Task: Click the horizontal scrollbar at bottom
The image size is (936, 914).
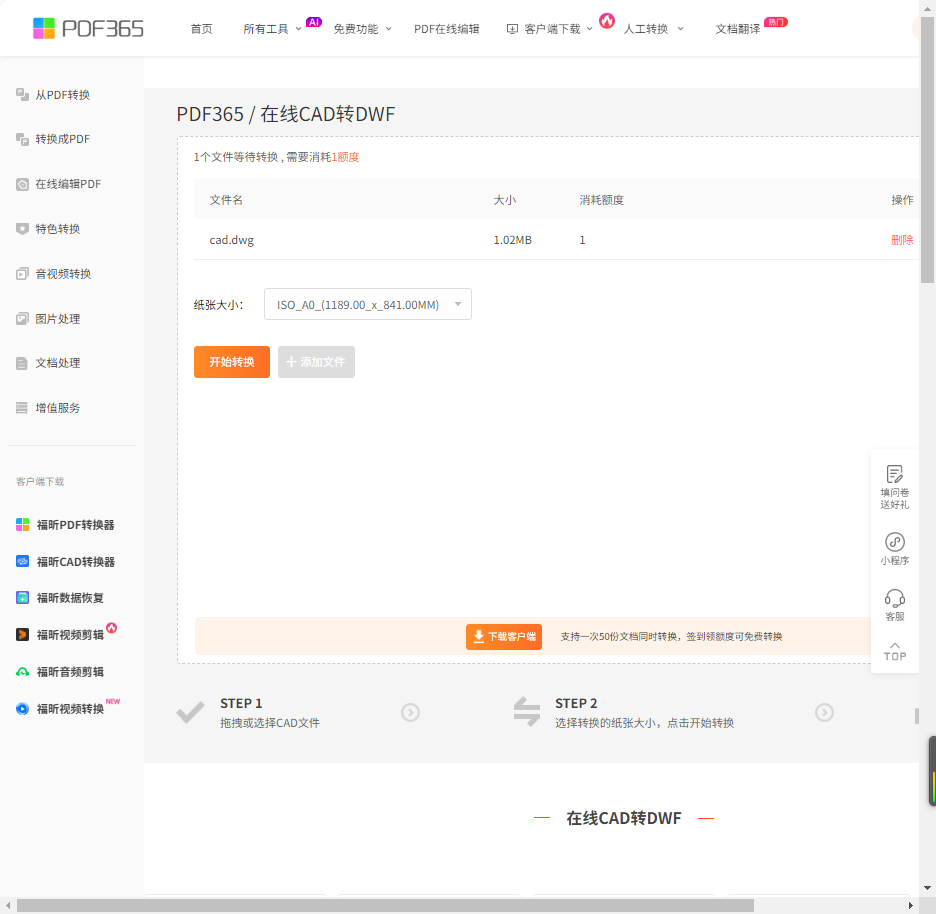Action: coord(385,906)
